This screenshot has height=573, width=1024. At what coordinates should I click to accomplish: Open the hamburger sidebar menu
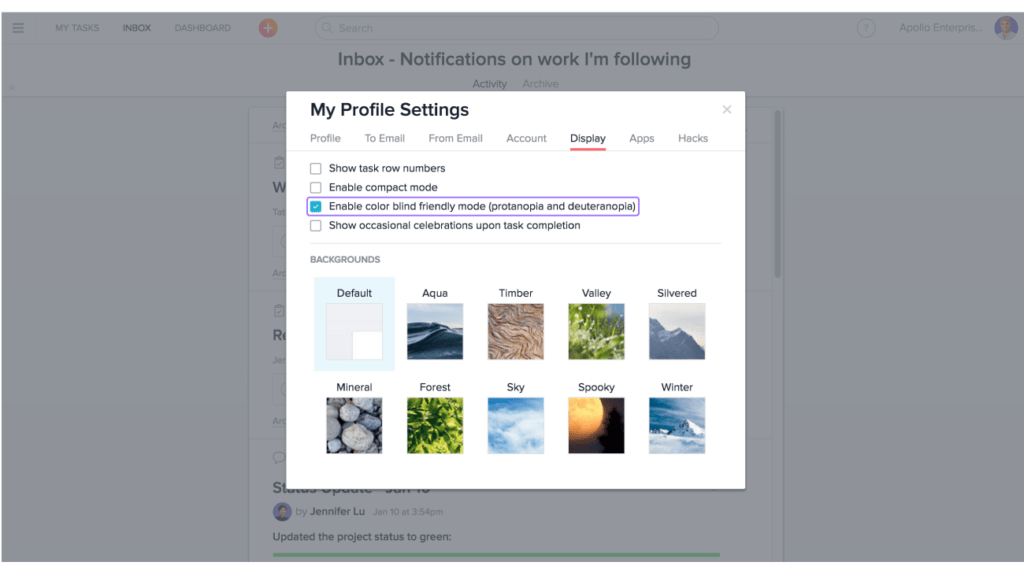click(x=18, y=28)
